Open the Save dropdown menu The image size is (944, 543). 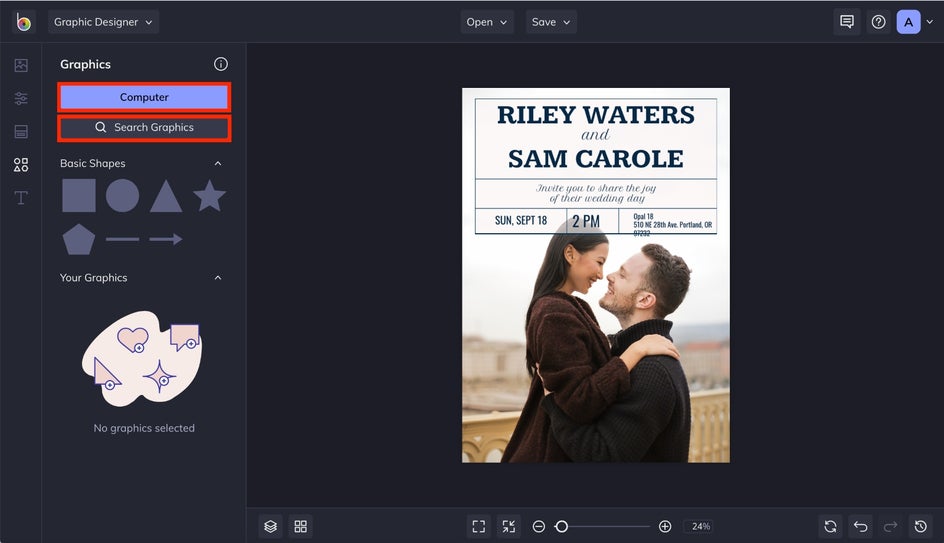click(551, 22)
